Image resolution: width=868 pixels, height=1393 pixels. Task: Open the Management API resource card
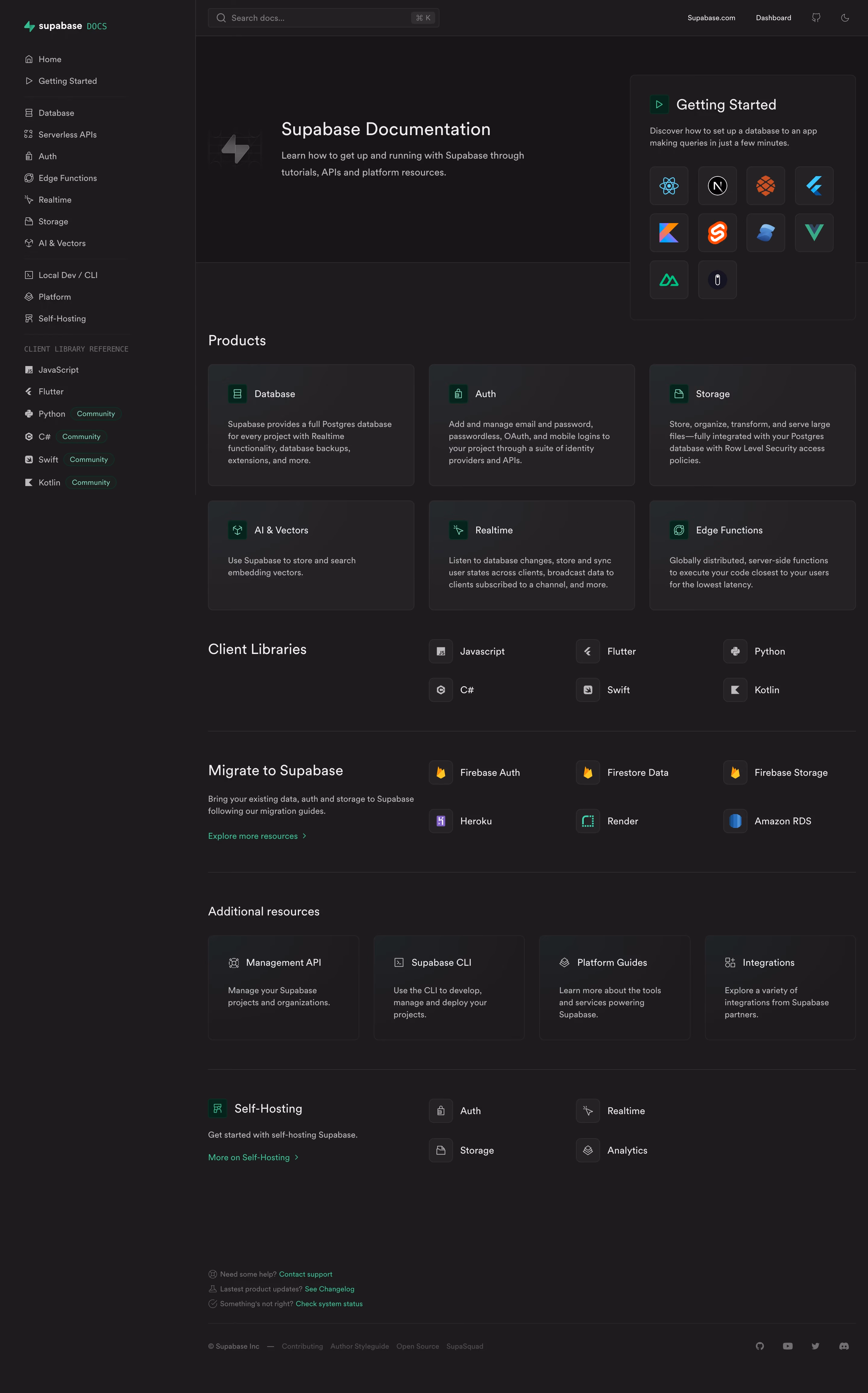point(283,988)
